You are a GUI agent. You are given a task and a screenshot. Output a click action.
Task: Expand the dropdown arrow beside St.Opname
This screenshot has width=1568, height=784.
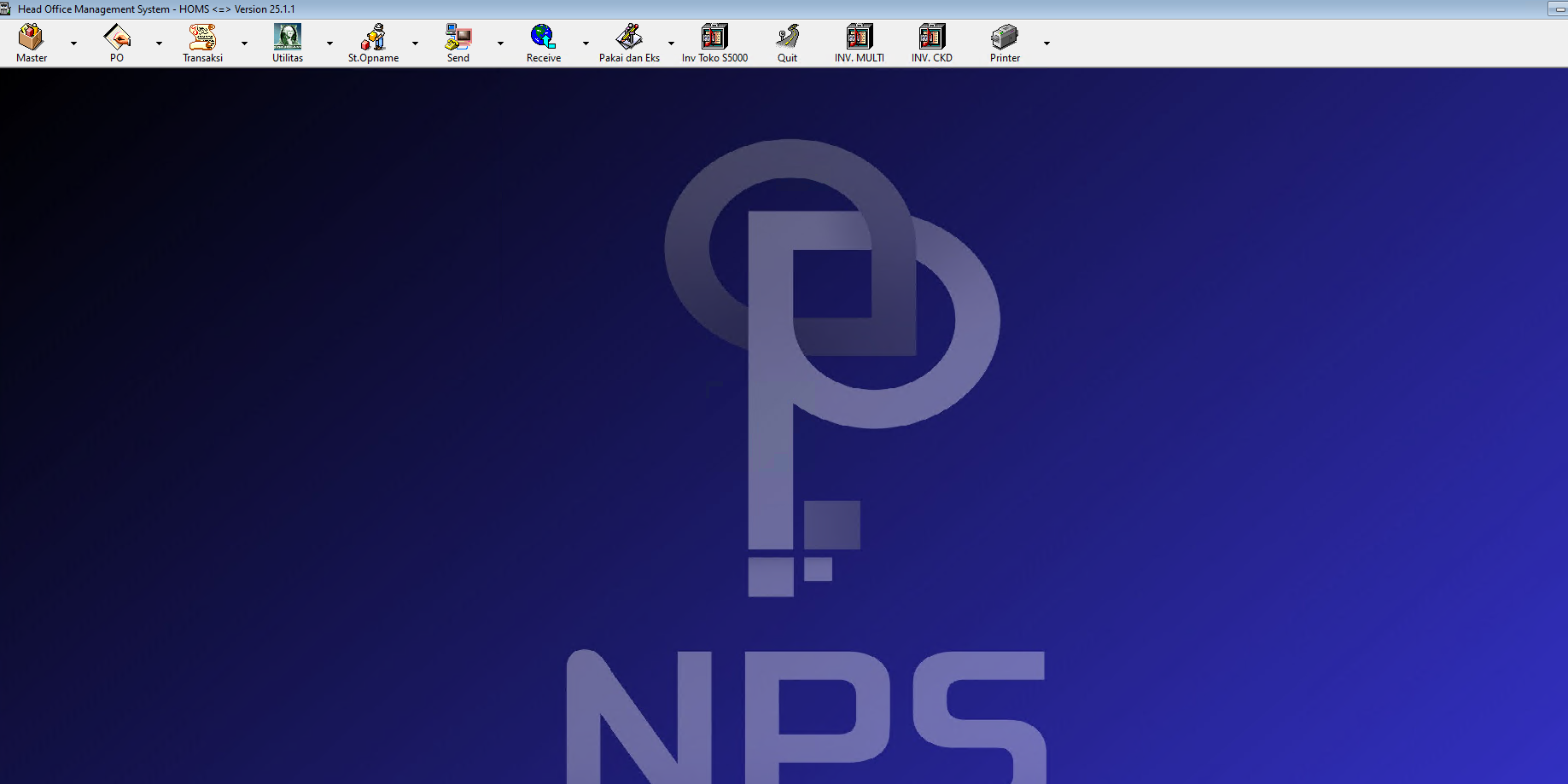415,43
